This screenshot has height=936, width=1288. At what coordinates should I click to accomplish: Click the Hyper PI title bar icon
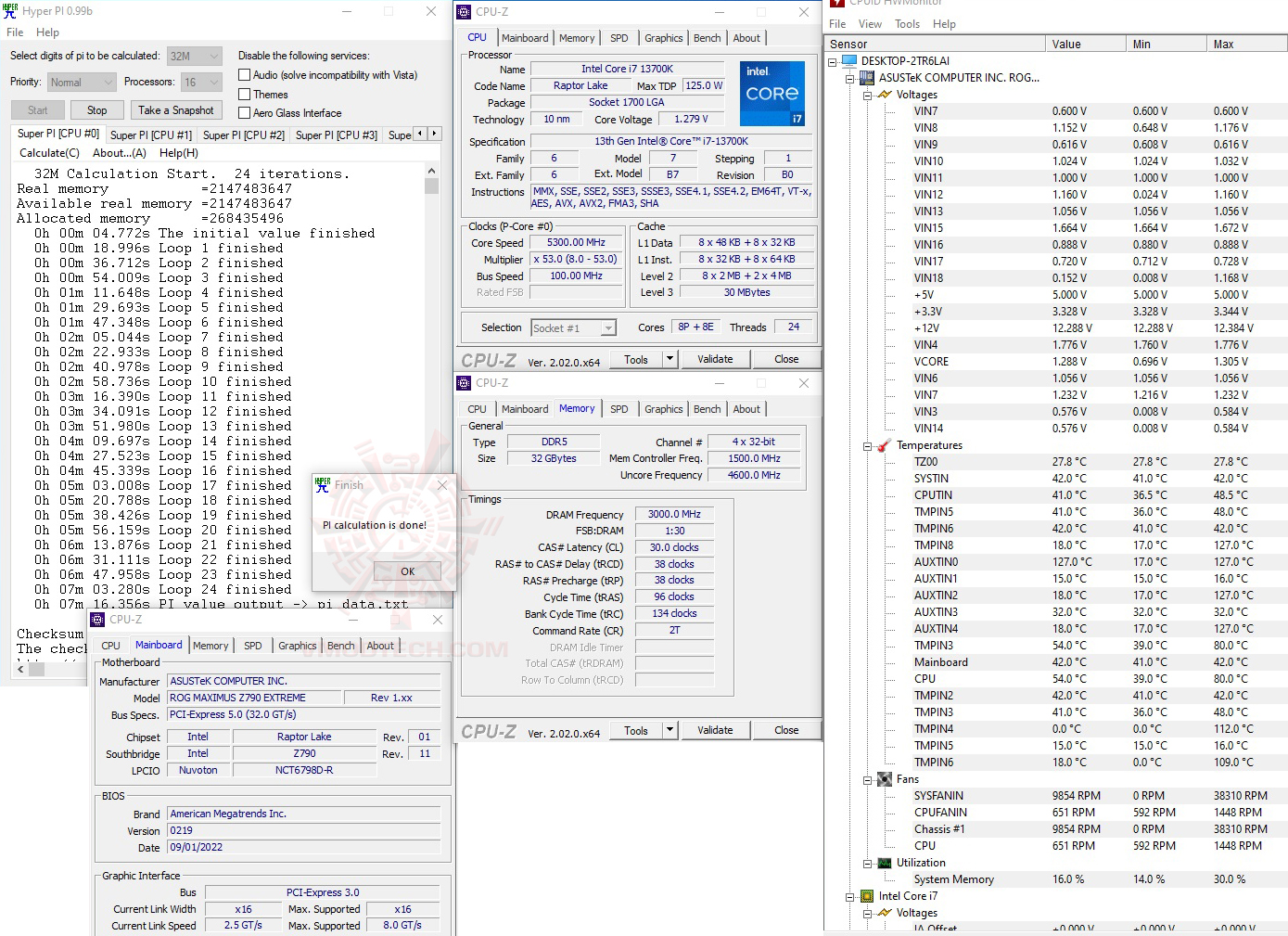10,11
